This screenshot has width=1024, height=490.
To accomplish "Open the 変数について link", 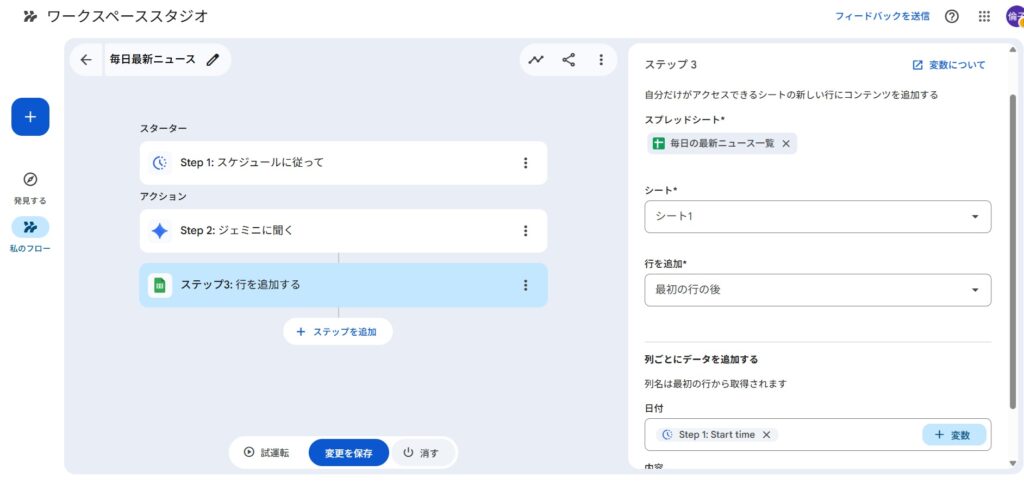I will 948,65.
